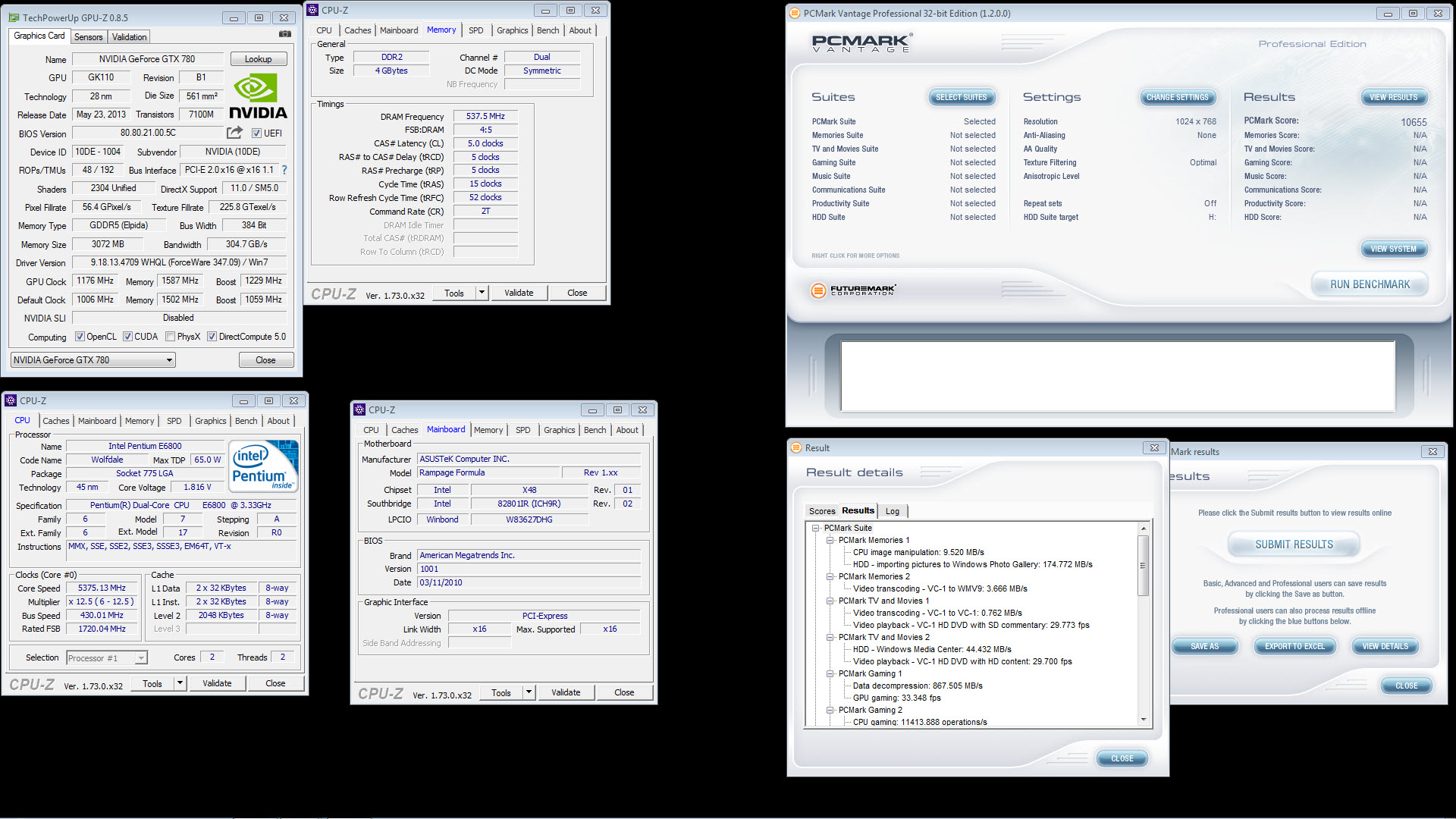The width and height of the screenshot is (1456, 819).
Task: Open the Validation tab in GPU-Z
Action: click(x=129, y=37)
